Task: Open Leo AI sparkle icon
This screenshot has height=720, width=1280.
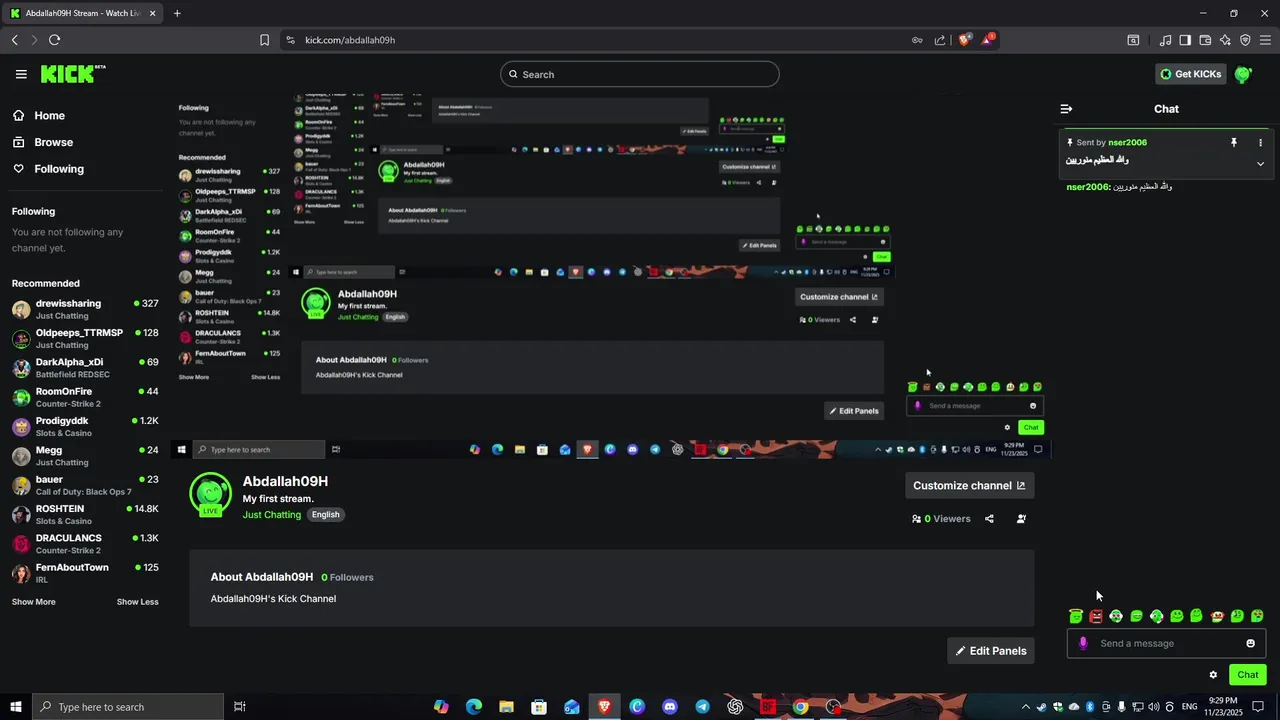Action: coord(1225,40)
